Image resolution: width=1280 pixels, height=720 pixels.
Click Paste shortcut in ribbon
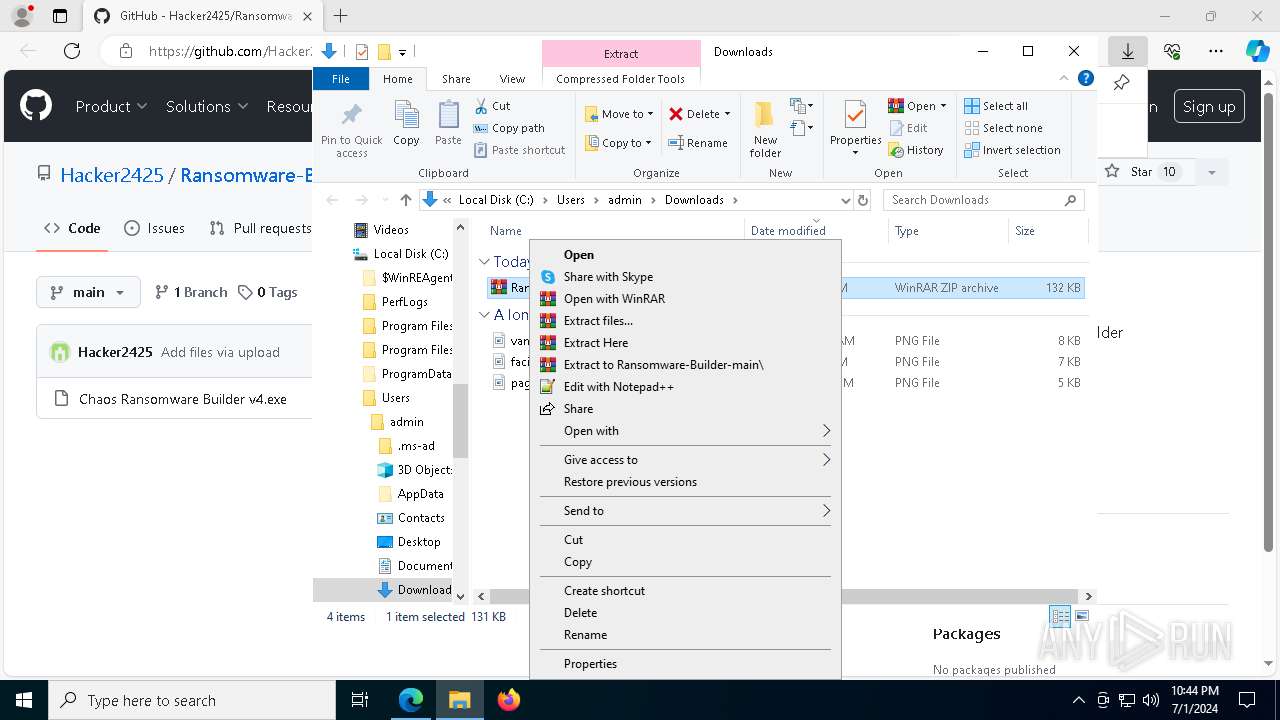click(x=519, y=150)
